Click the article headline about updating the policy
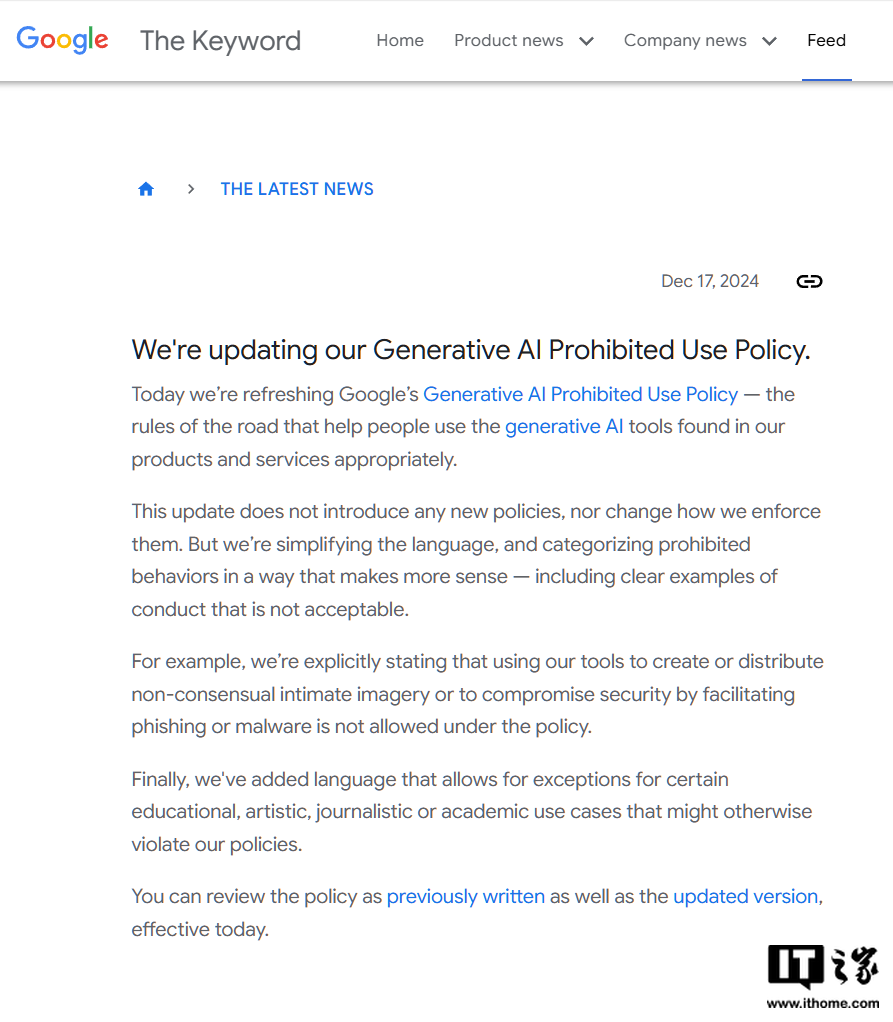This screenshot has height=1022, width=893. point(470,350)
